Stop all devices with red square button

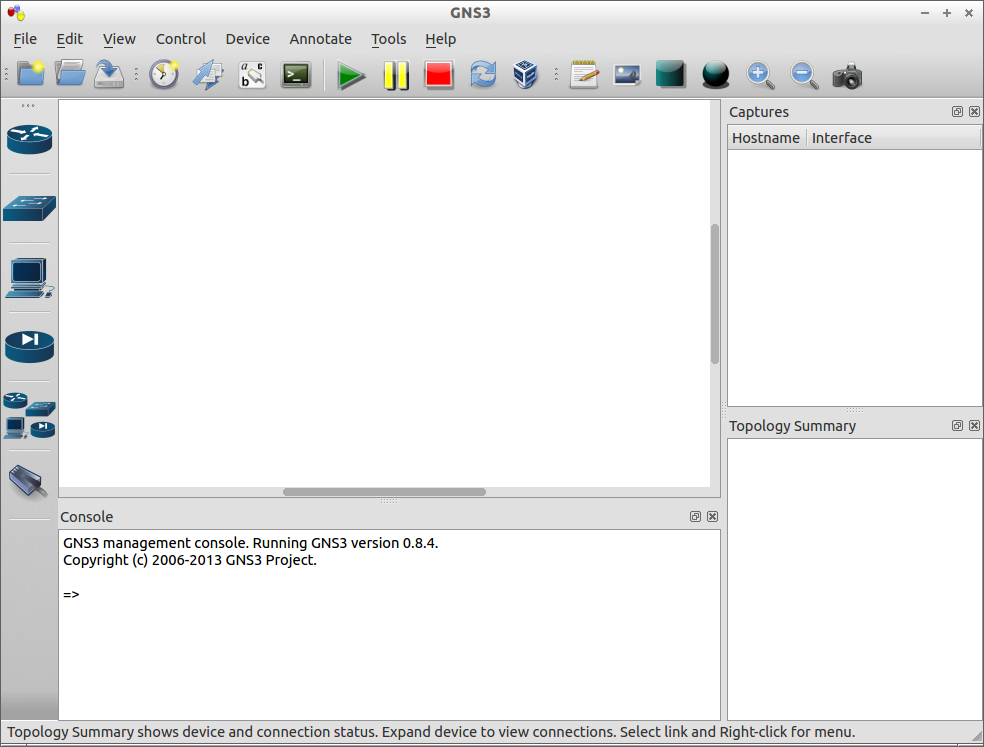[439, 75]
